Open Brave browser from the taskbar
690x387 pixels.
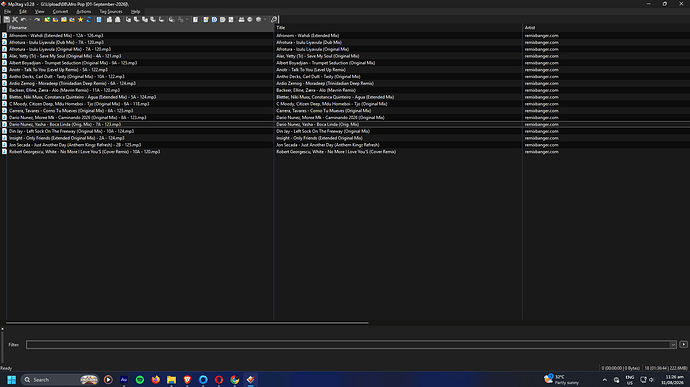(x=187, y=380)
